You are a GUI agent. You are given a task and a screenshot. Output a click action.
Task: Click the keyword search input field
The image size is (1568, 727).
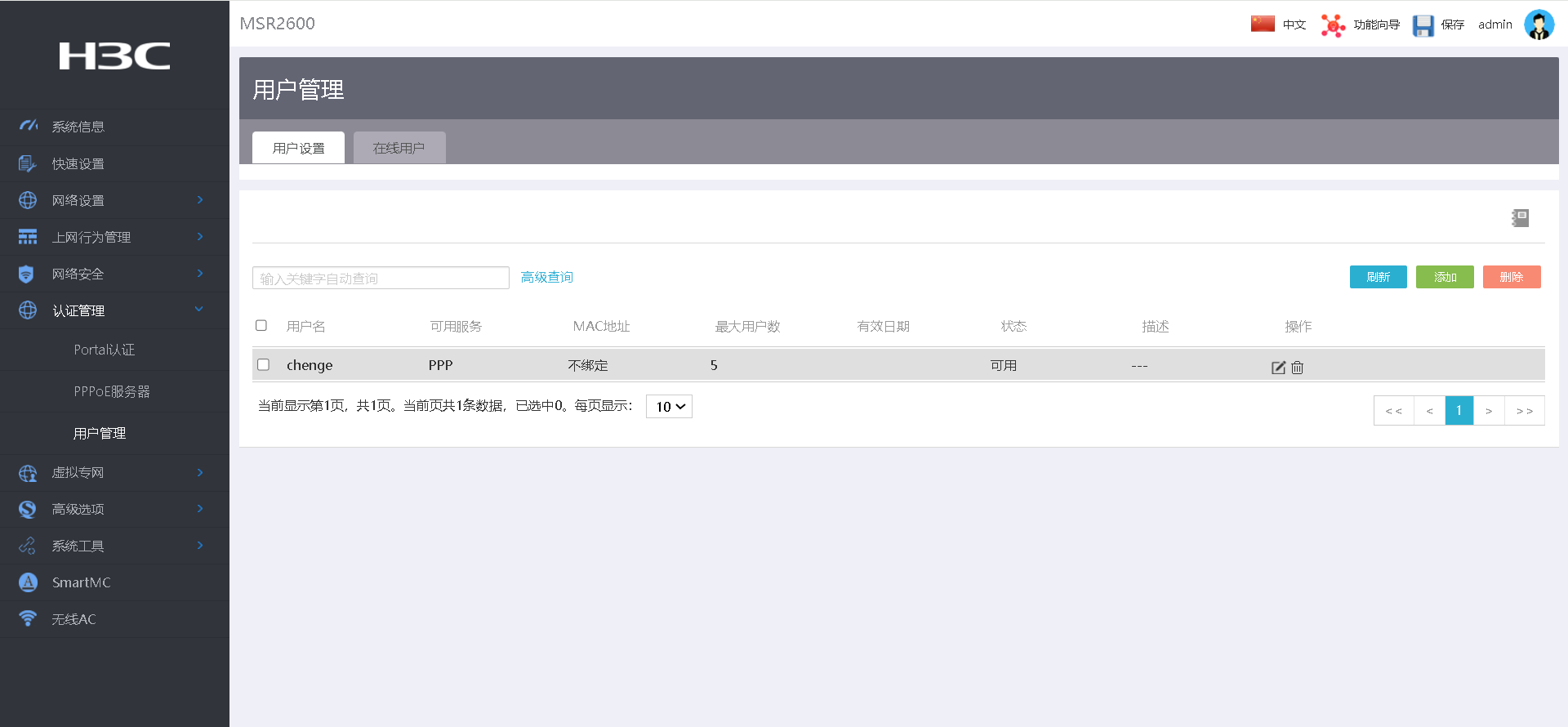(381, 278)
